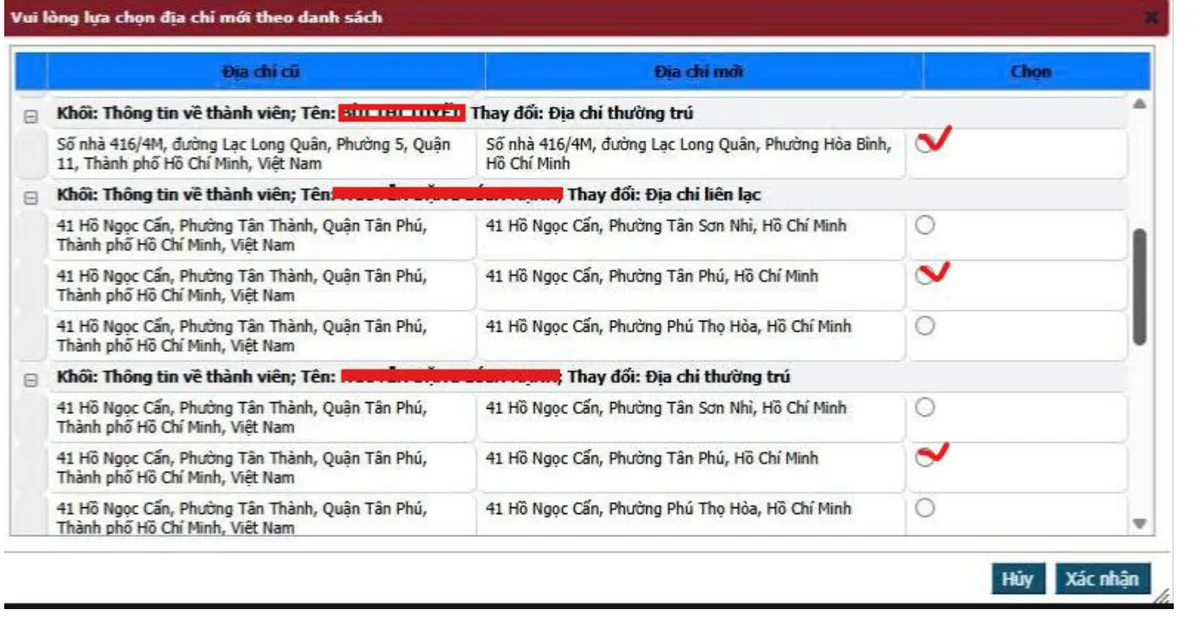Viewport: 1200px width, 632px height.
Task: Close the address selection dialog
Action: click(x=1151, y=17)
